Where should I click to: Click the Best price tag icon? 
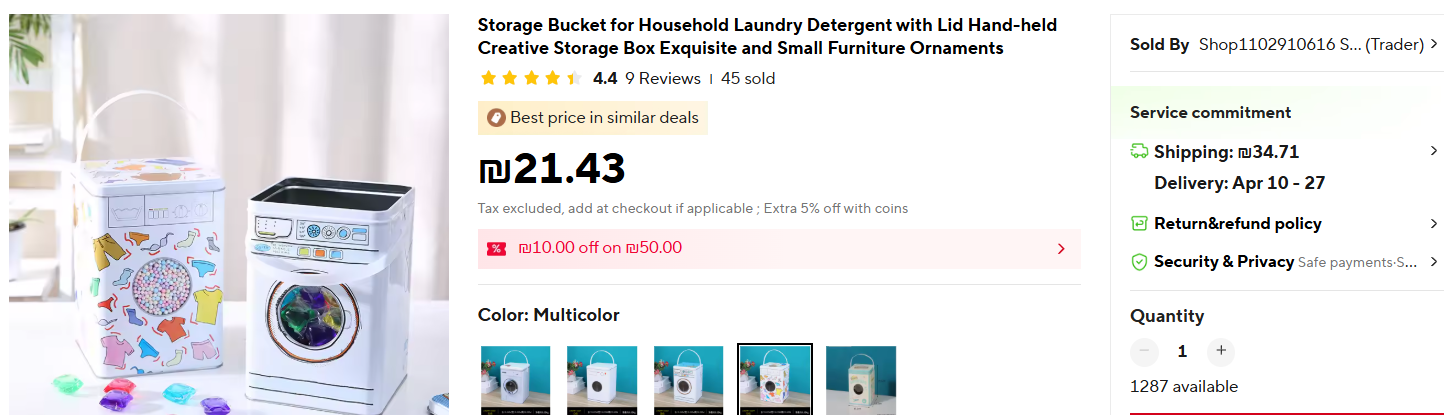coord(496,118)
